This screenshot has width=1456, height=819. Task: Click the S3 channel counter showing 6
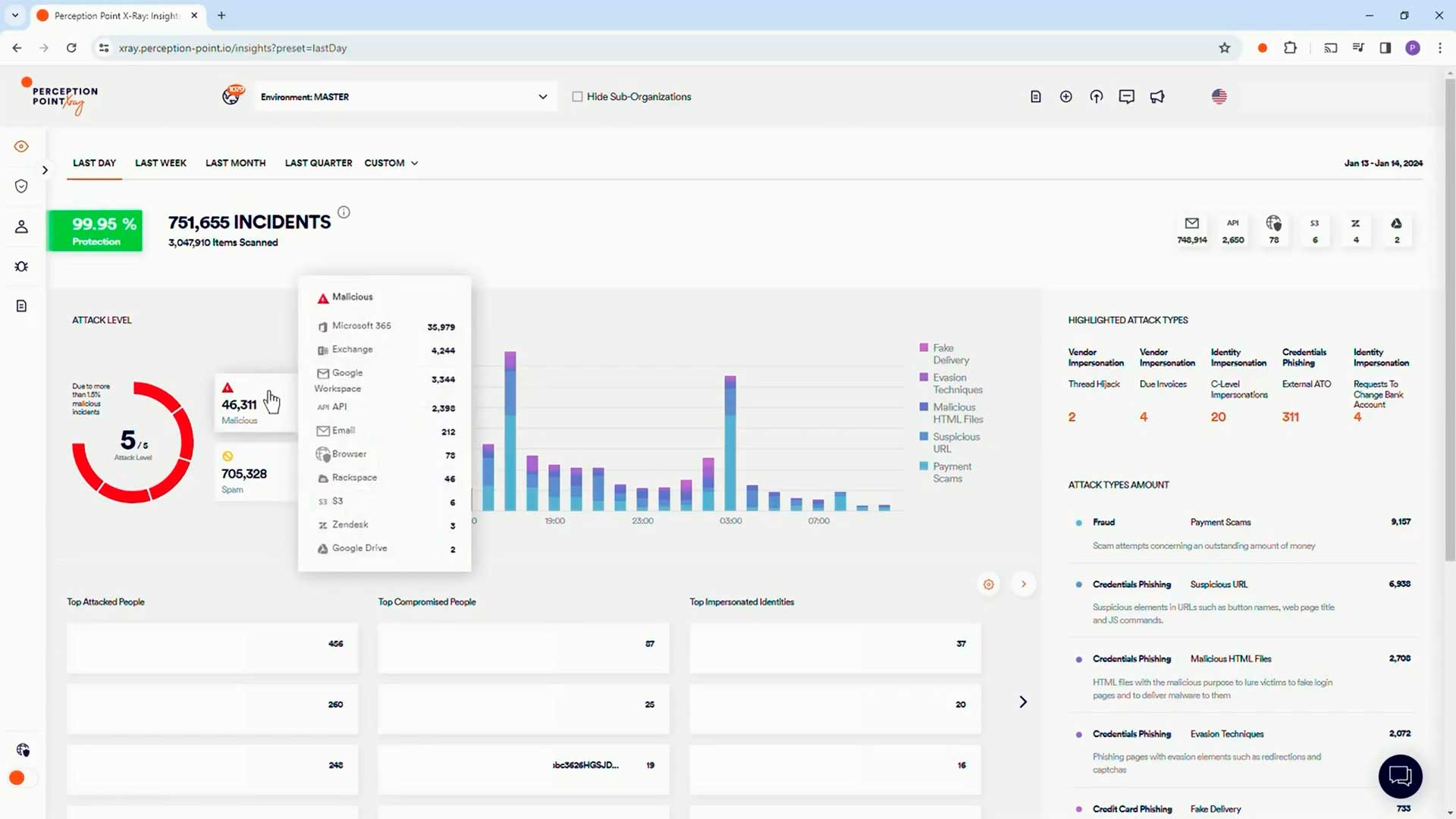point(1315,230)
